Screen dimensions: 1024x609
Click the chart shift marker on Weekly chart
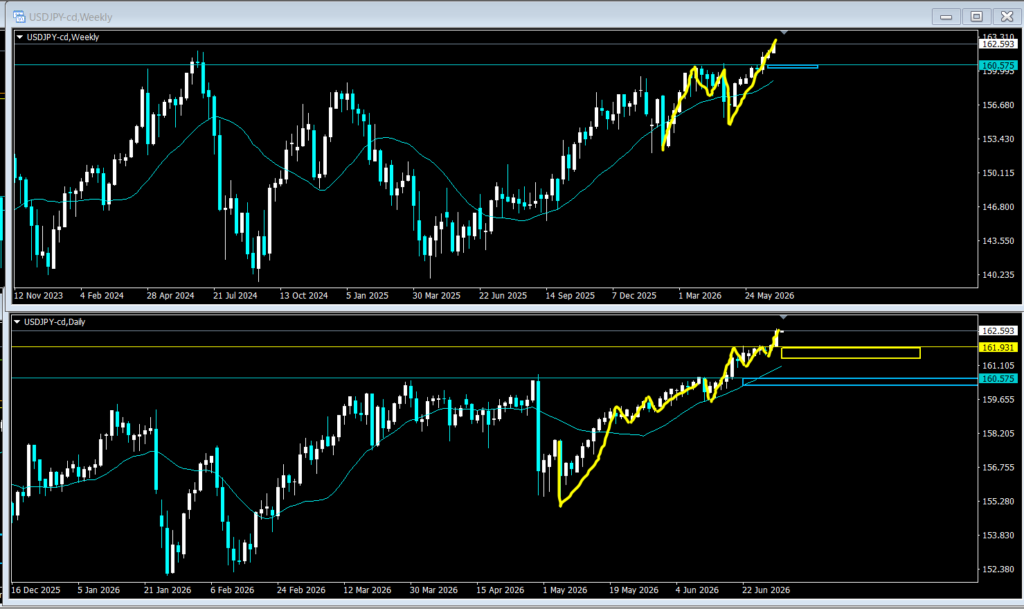(x=784, y=33)
